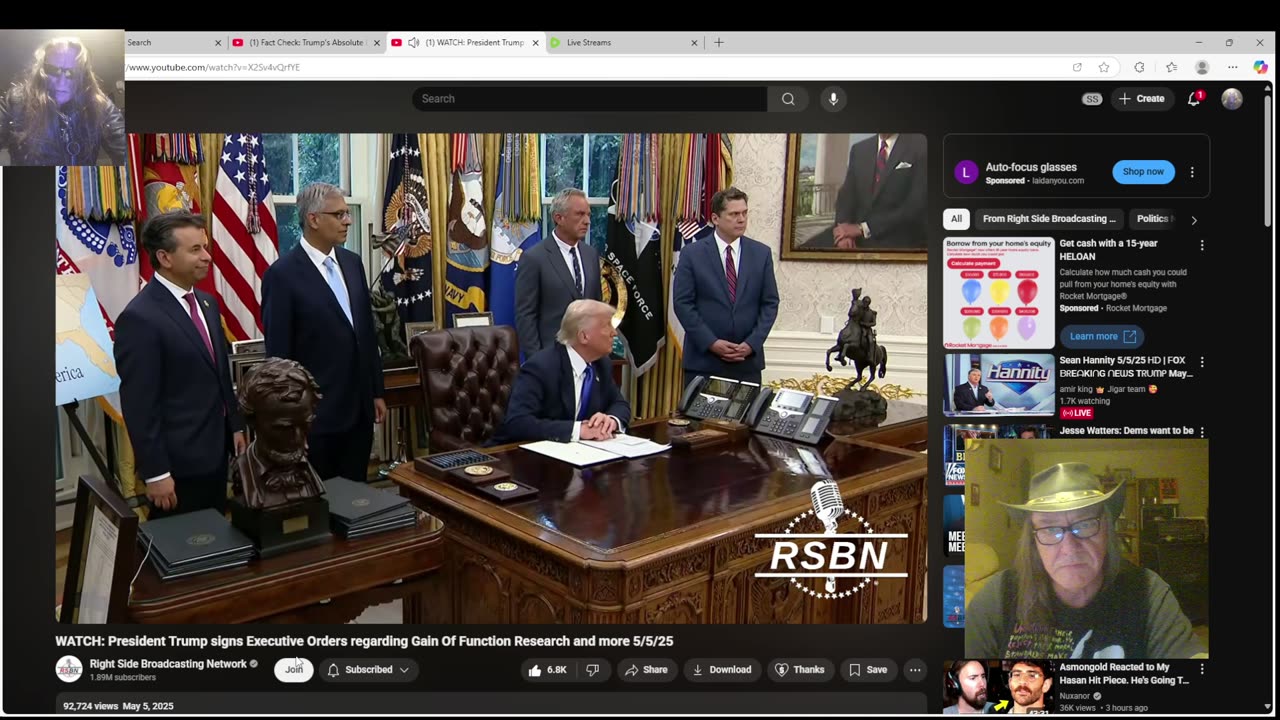Open YouTube notifications bell

point(1194,99)
